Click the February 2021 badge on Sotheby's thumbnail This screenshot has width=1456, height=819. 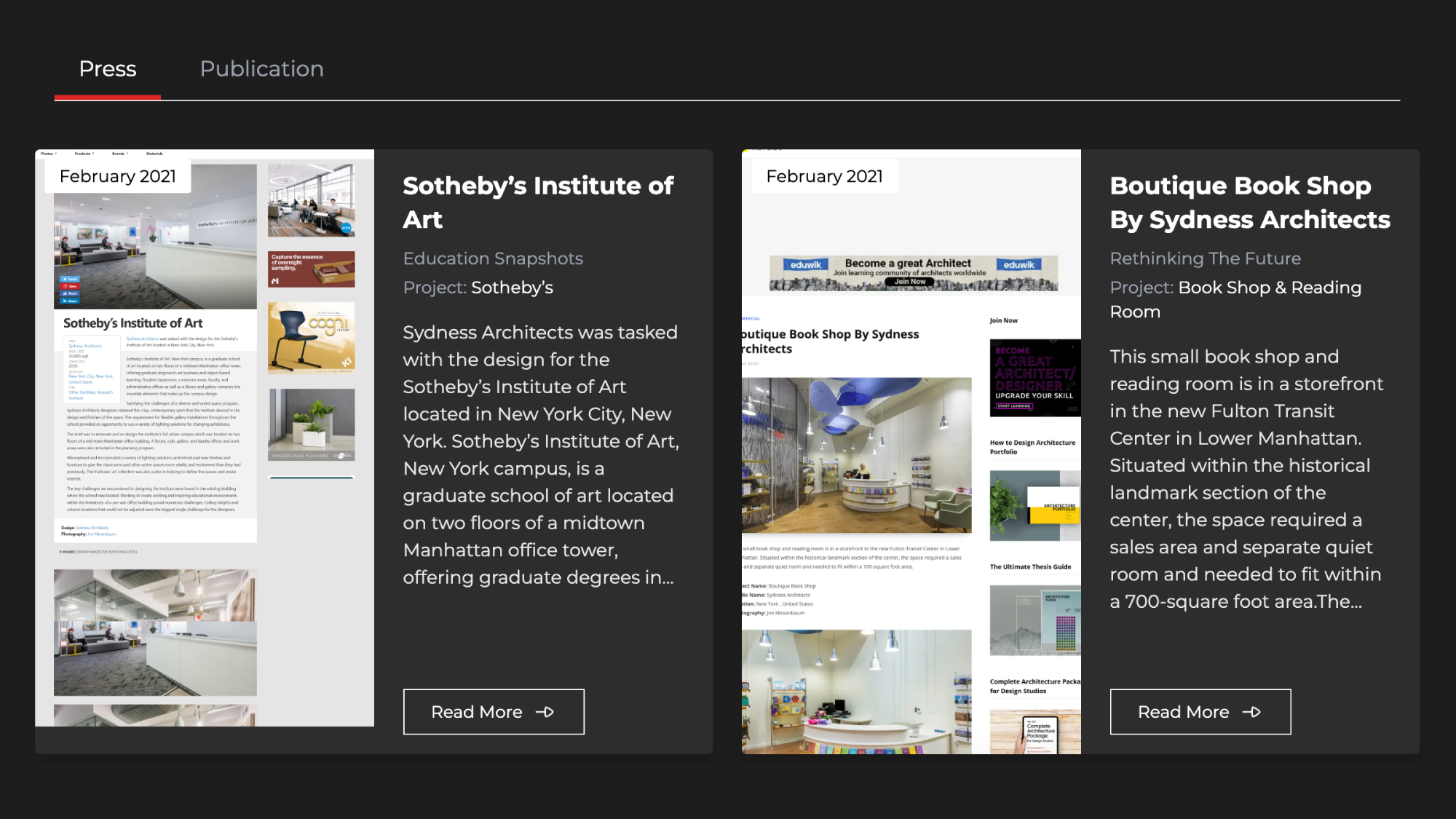pos(118,177)
